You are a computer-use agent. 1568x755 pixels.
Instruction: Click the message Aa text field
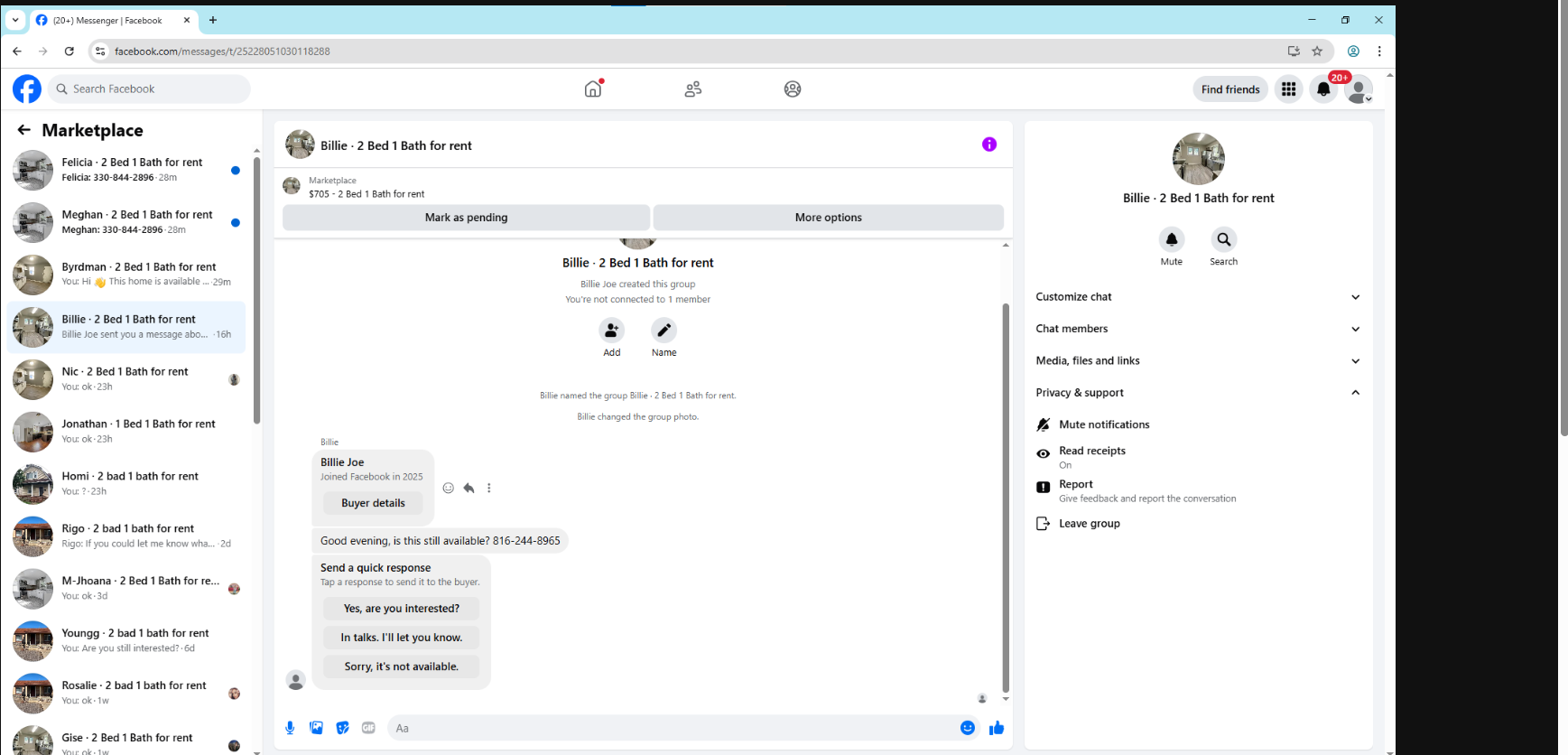(x=673, y=728)
